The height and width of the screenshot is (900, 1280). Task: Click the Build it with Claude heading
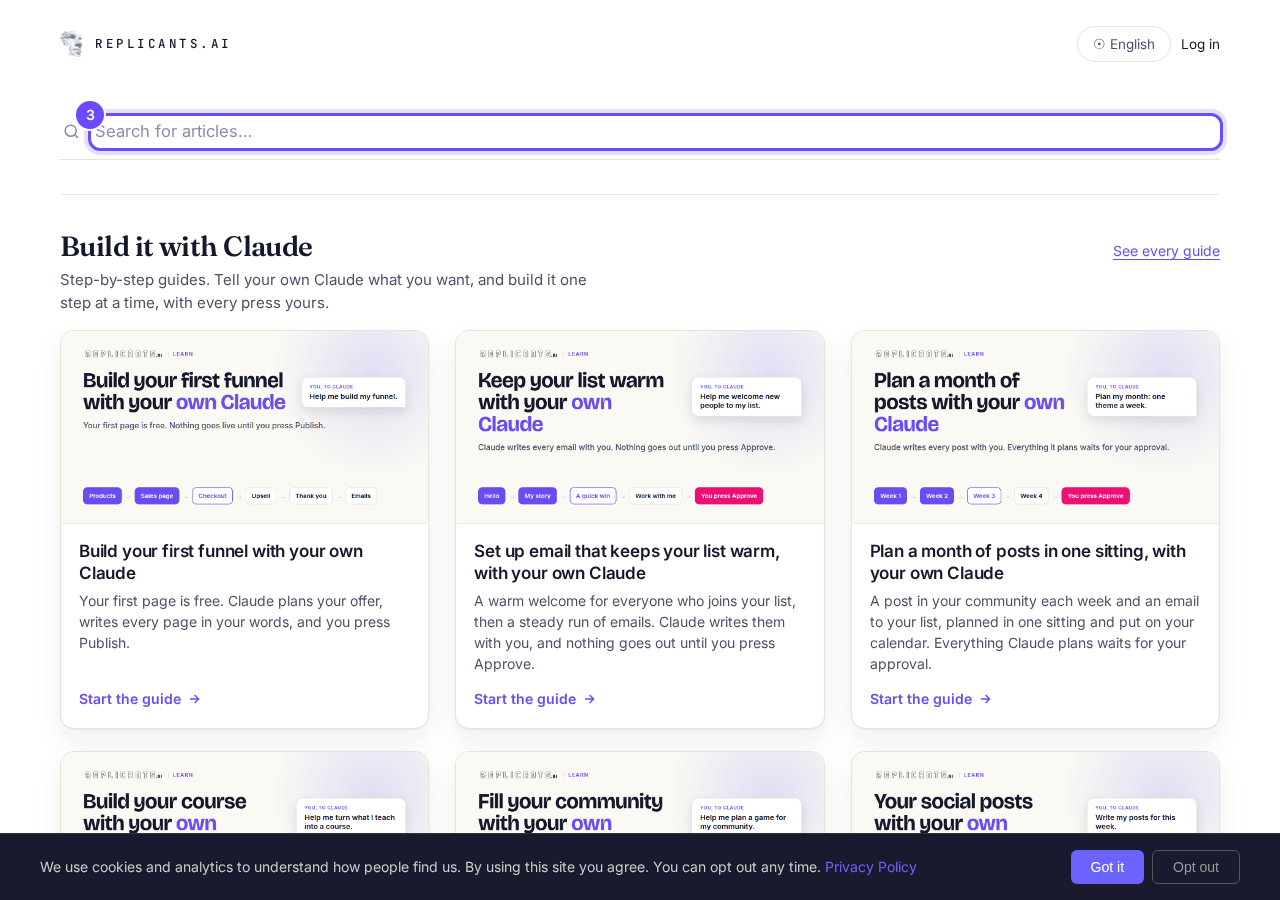click(186, 247)
